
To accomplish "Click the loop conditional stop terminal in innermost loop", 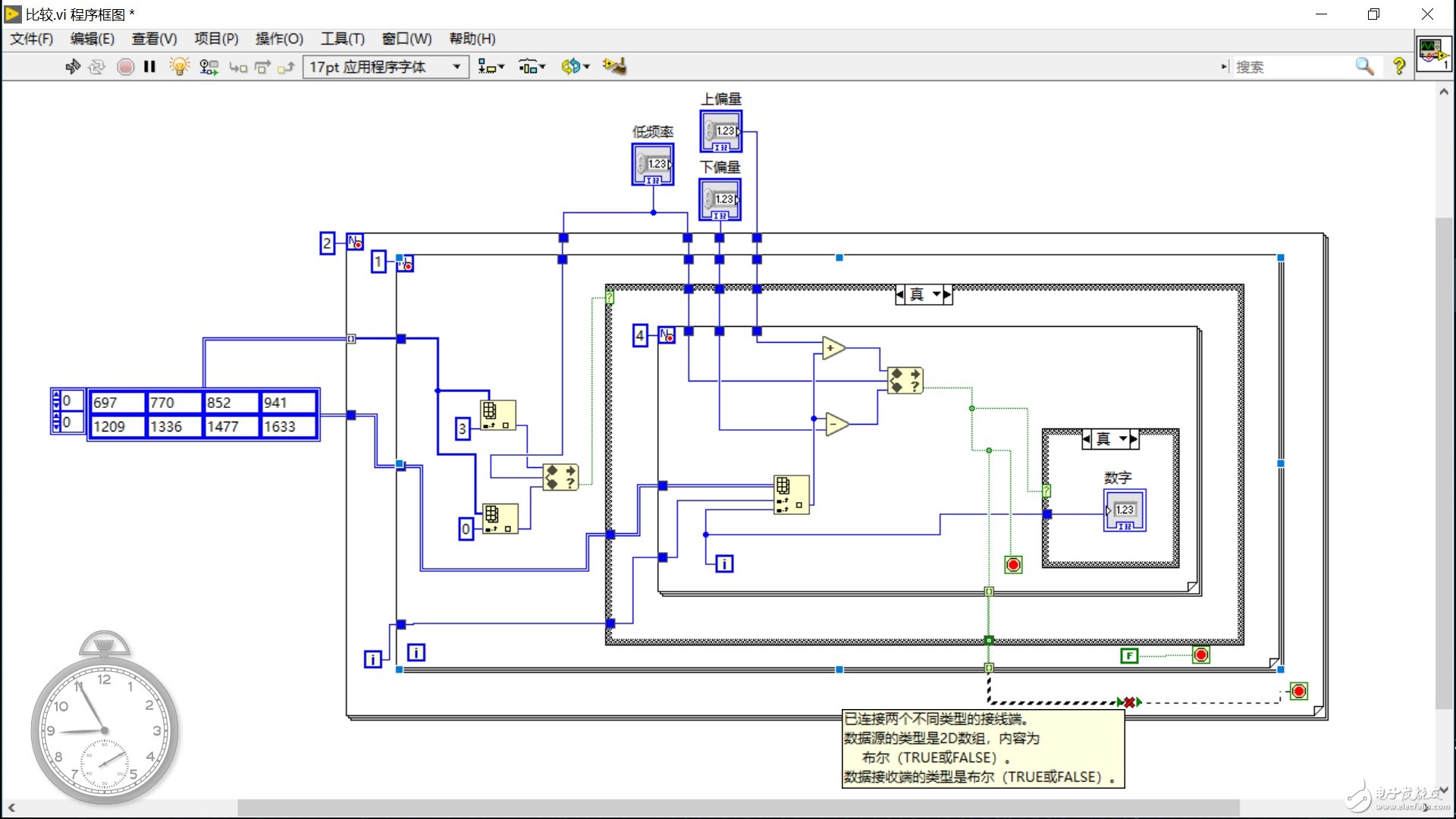I will click(x=1013, y=565).
